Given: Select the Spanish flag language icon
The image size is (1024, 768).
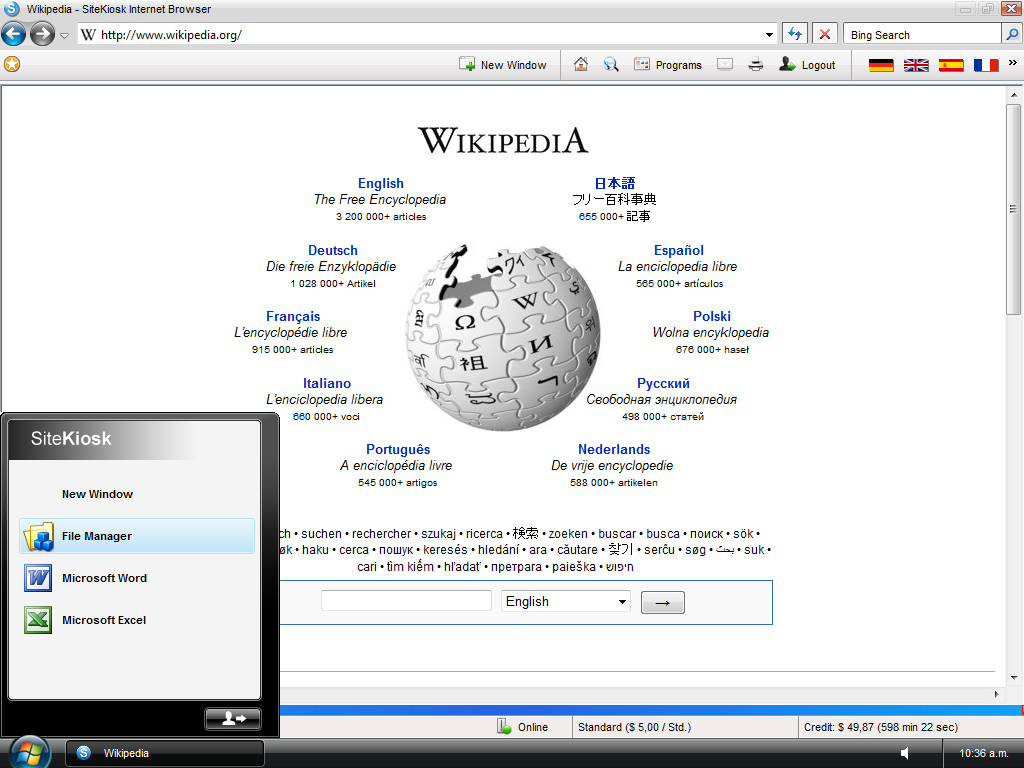Looking at the screenshot, I should pos(951,65).
